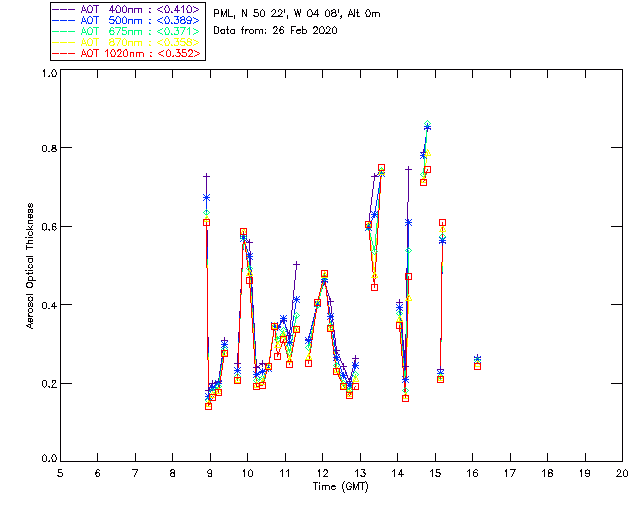This screenshot has width=640, height=512.
Task: Click the x-axis tick label 15
Action: click(x=435, y=473)
